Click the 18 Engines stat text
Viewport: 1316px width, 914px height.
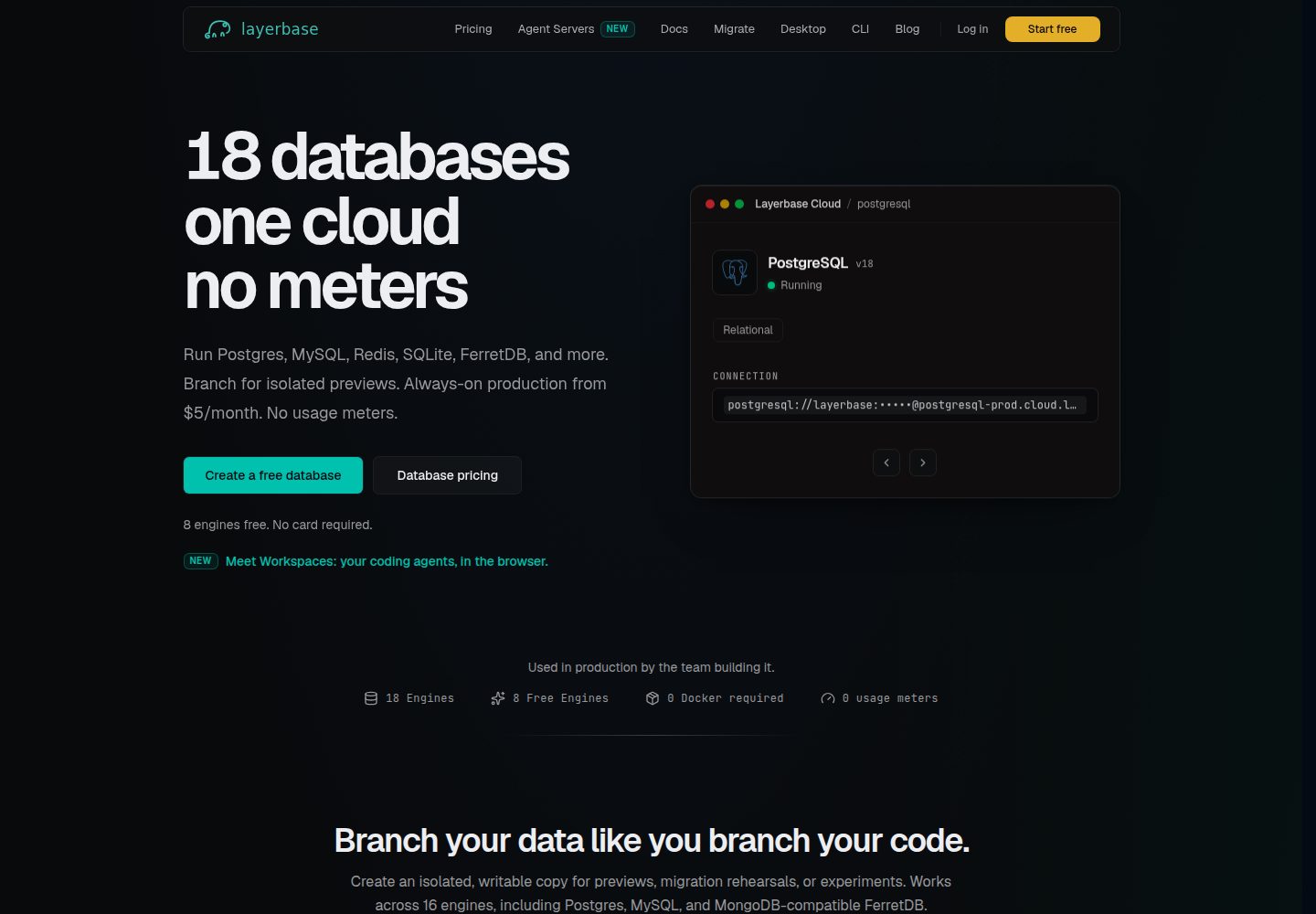[x=419, y=698]
